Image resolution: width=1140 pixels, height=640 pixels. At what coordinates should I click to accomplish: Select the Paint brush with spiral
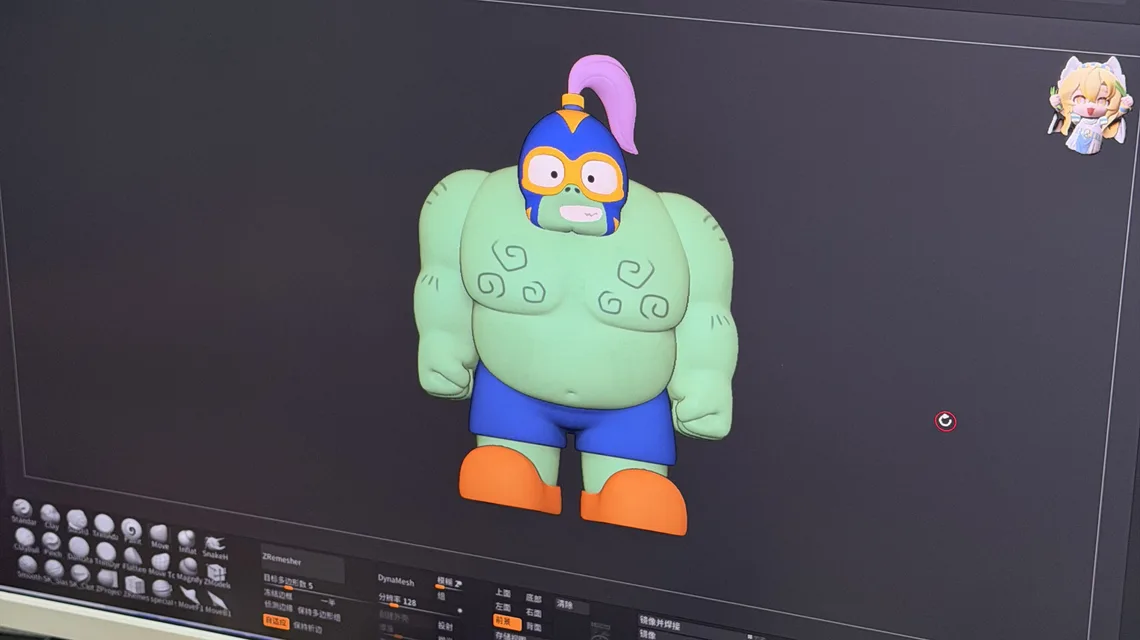tap(132, 530)
